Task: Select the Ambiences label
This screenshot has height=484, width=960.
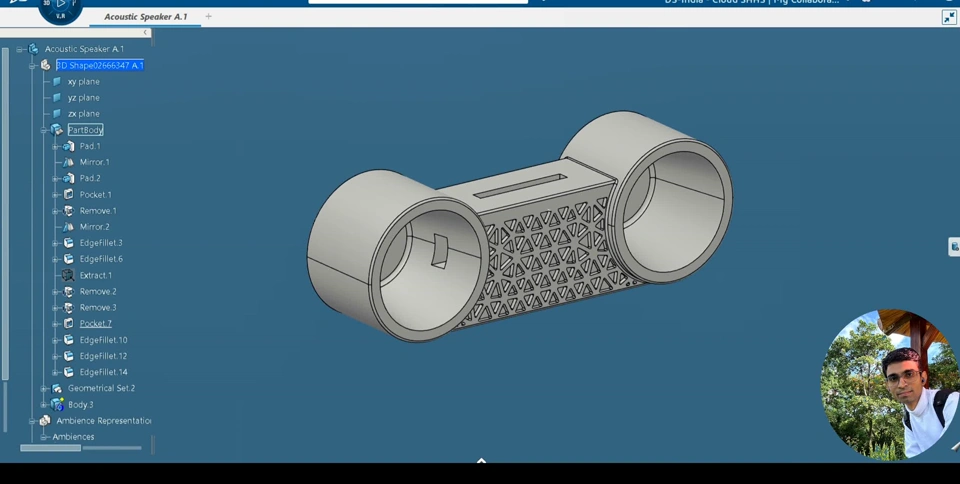Action: pyautogui.click(x=73, y=437)
